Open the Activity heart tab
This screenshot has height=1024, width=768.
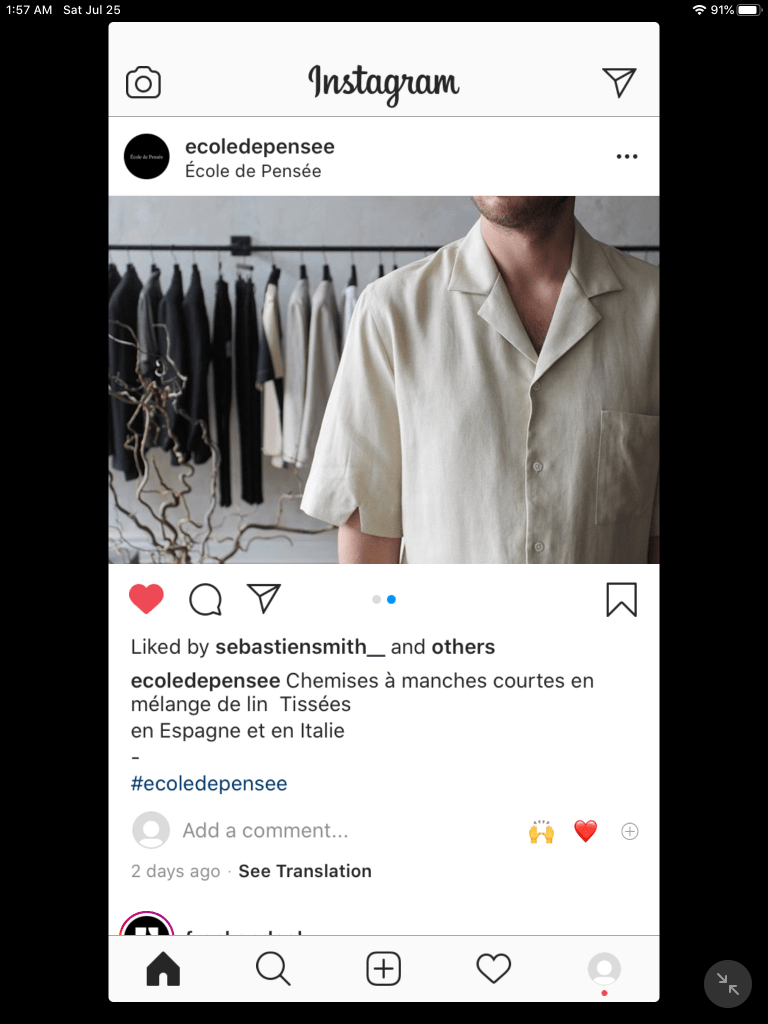coord(494,968)
